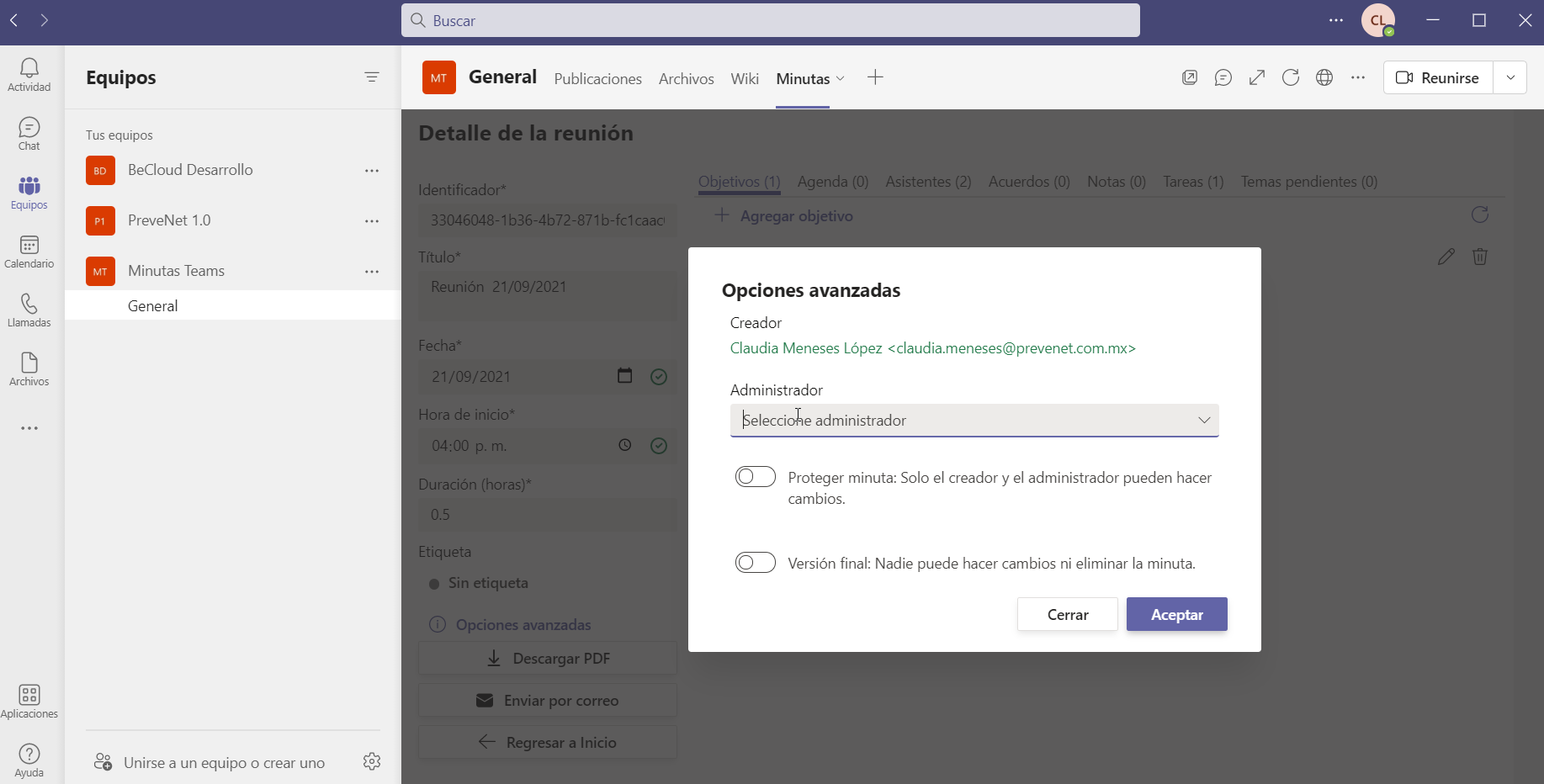Open the Actividad bell icon
Image resolution: width=1544 pixels, height=784 pixels.
(29, 74)
